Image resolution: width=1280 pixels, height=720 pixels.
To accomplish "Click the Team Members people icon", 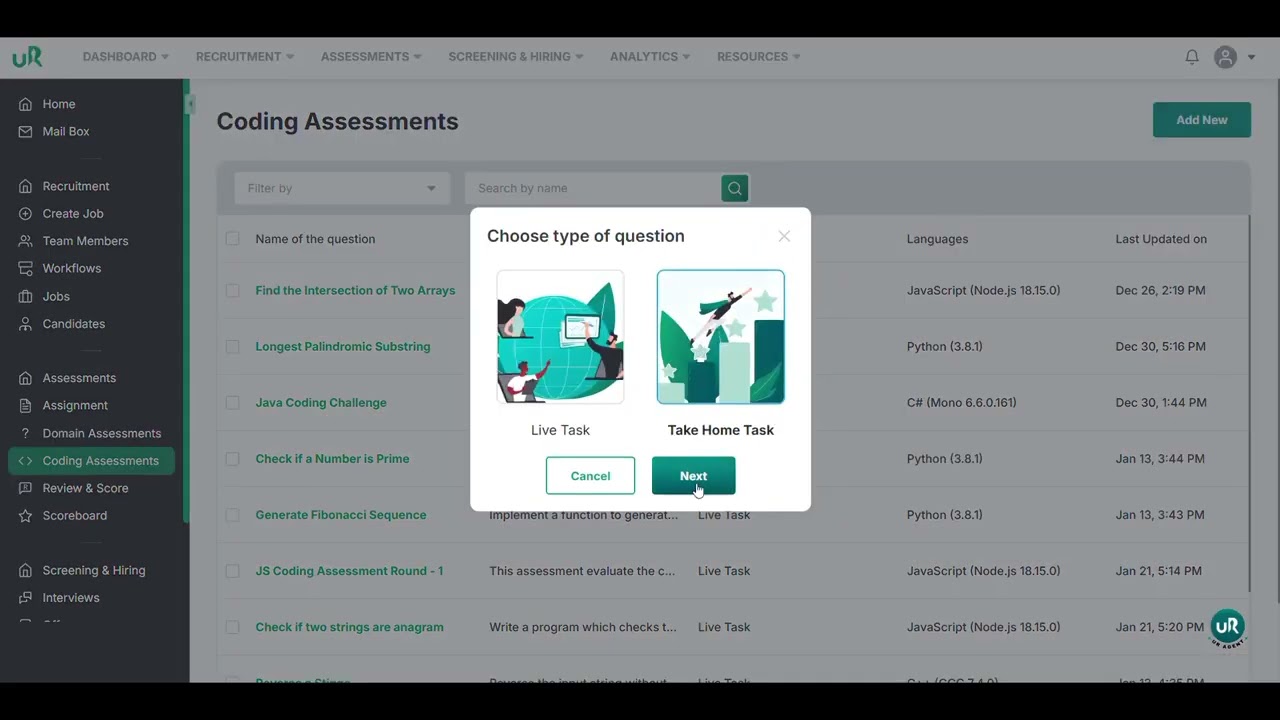I will click(x=25, y=241).
